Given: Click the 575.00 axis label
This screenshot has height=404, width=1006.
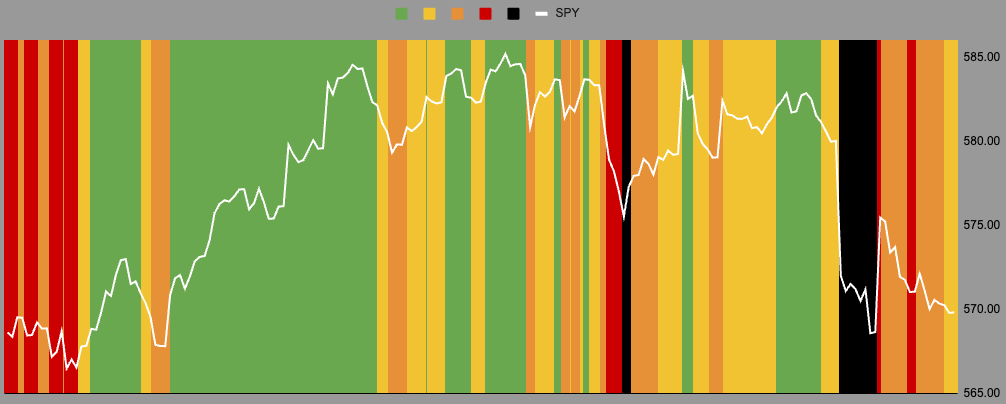Looking at the screenshot, I should point(980,225).
